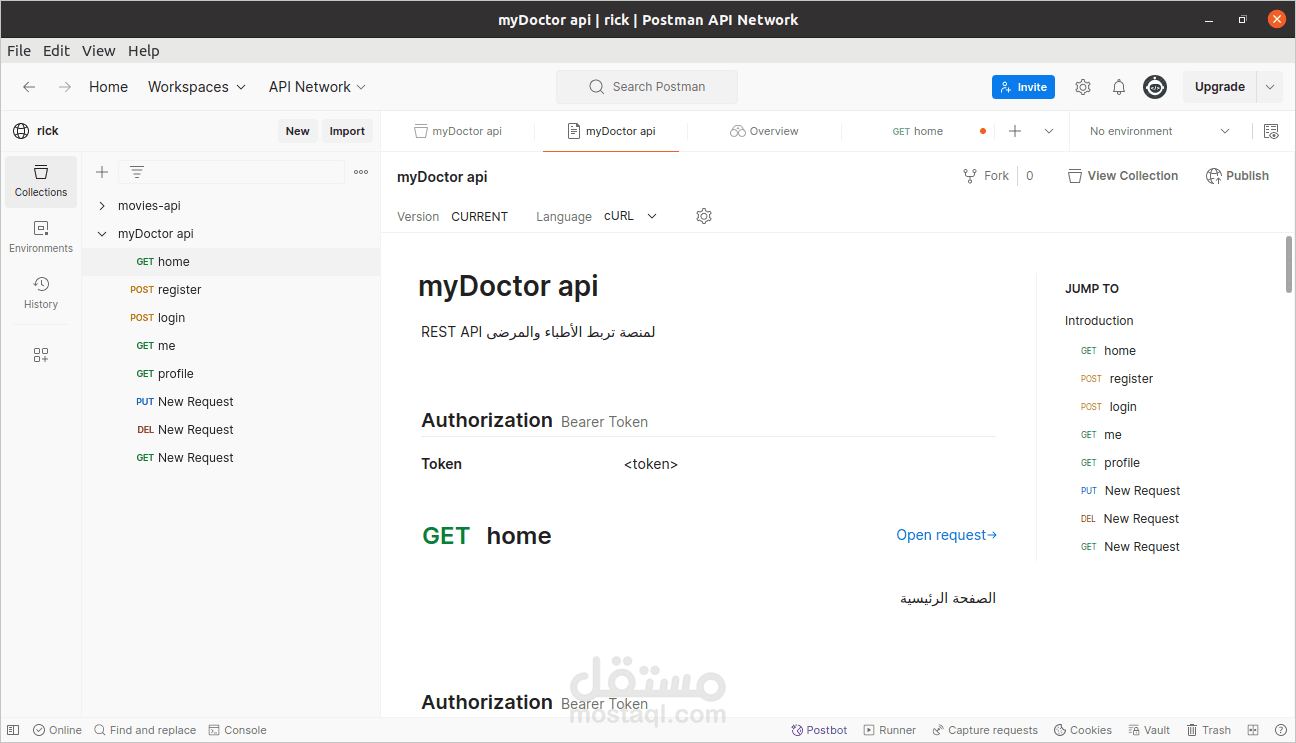Open the History panel
The height and width of the screenshot is (743, 1296).
click(x=40, y=293)
